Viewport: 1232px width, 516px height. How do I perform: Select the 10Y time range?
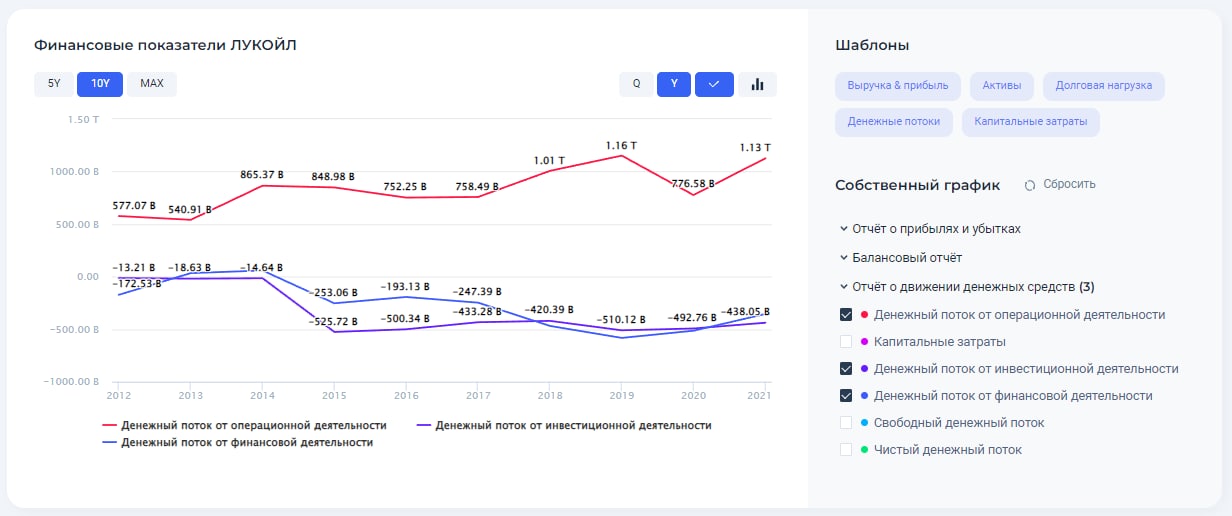100,84
